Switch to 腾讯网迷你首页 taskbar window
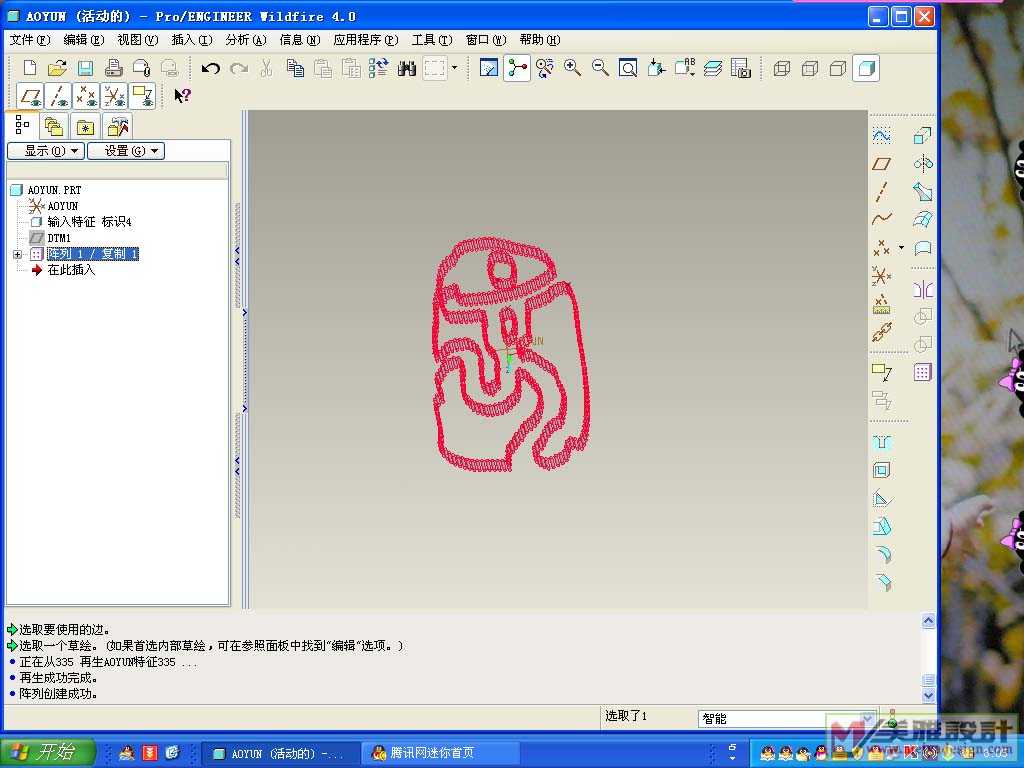The height and width of the screenshot is (768, 1024). [x=440, y=753]
